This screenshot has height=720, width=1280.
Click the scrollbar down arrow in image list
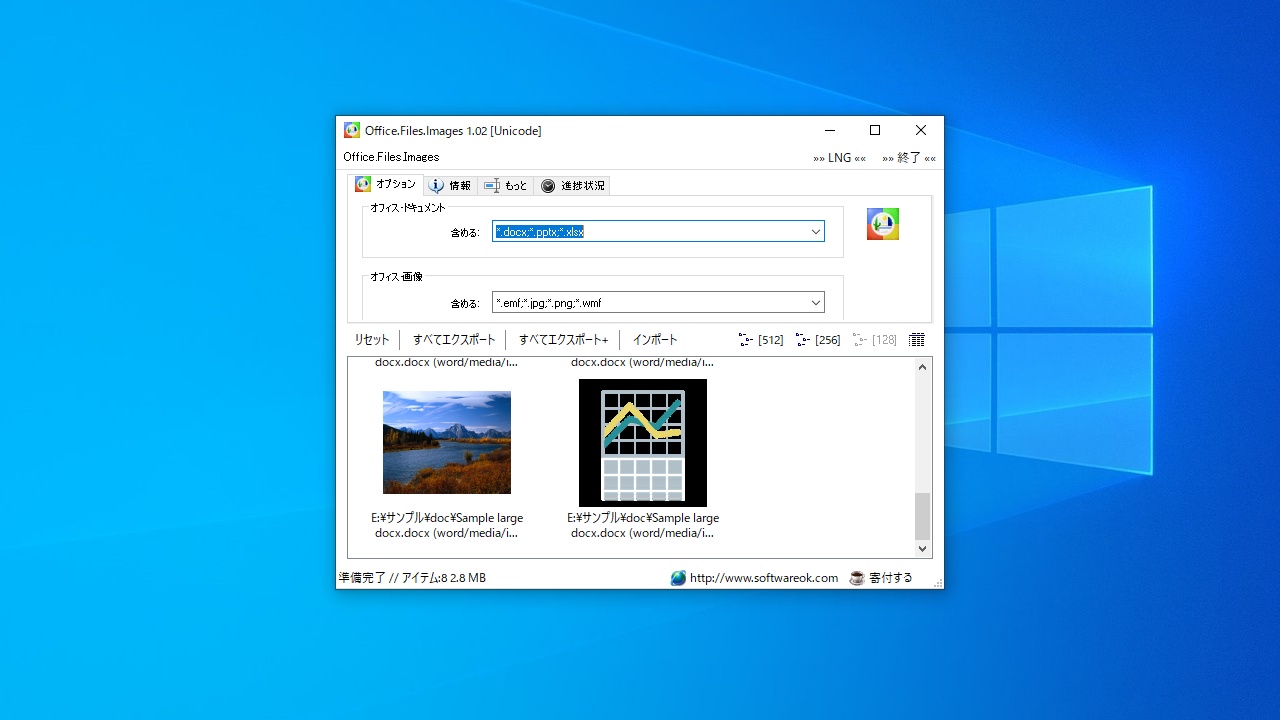pos(923,549)
